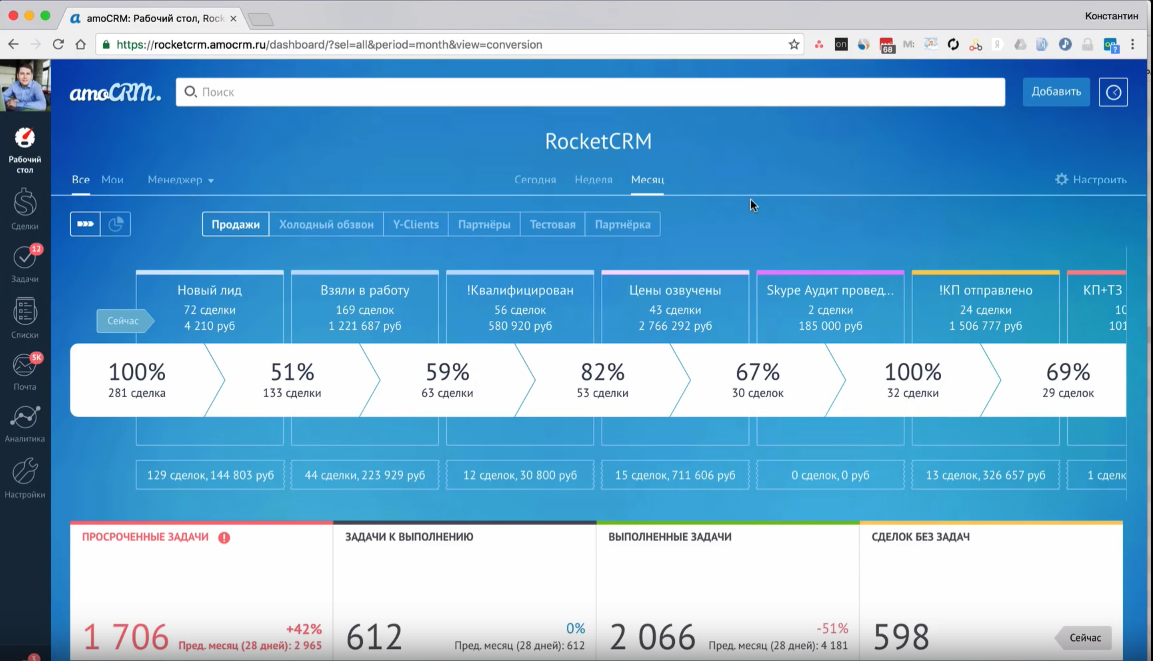Open the Почта mail icon
The image size is (1153, 661).
pyautogui.click(x=25, y=367)
